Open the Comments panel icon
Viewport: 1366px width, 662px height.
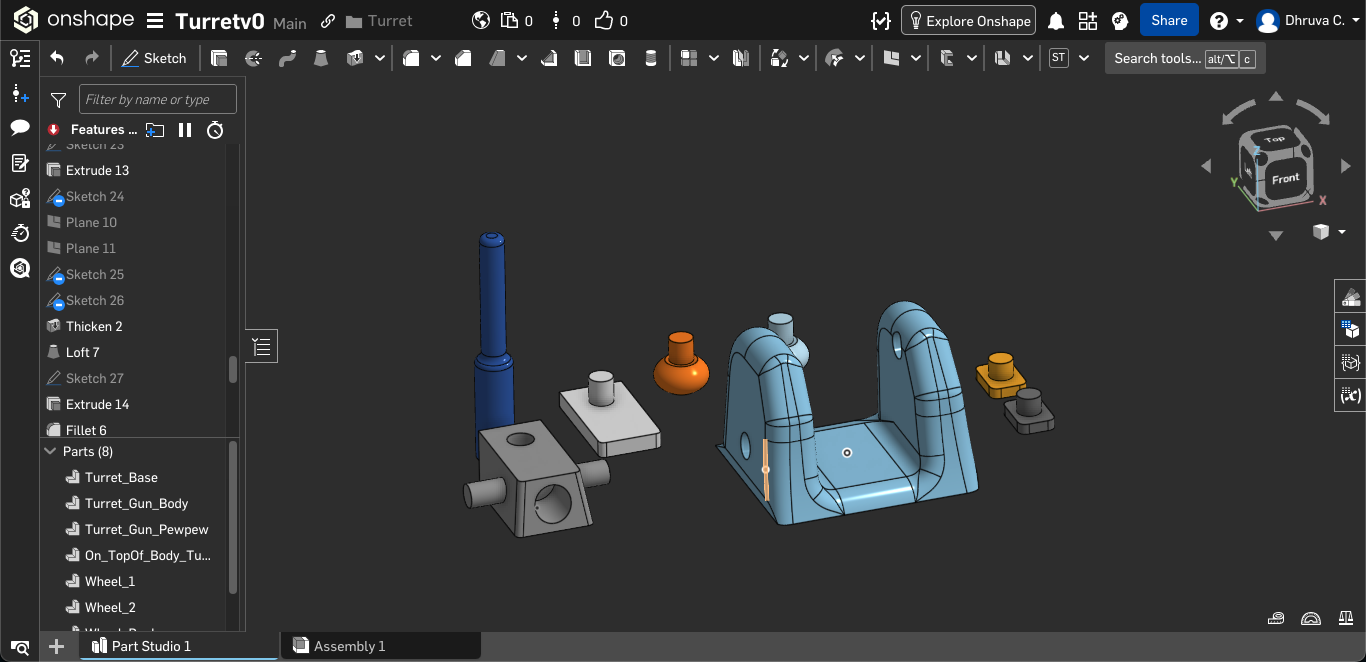[x=19, y=128]
